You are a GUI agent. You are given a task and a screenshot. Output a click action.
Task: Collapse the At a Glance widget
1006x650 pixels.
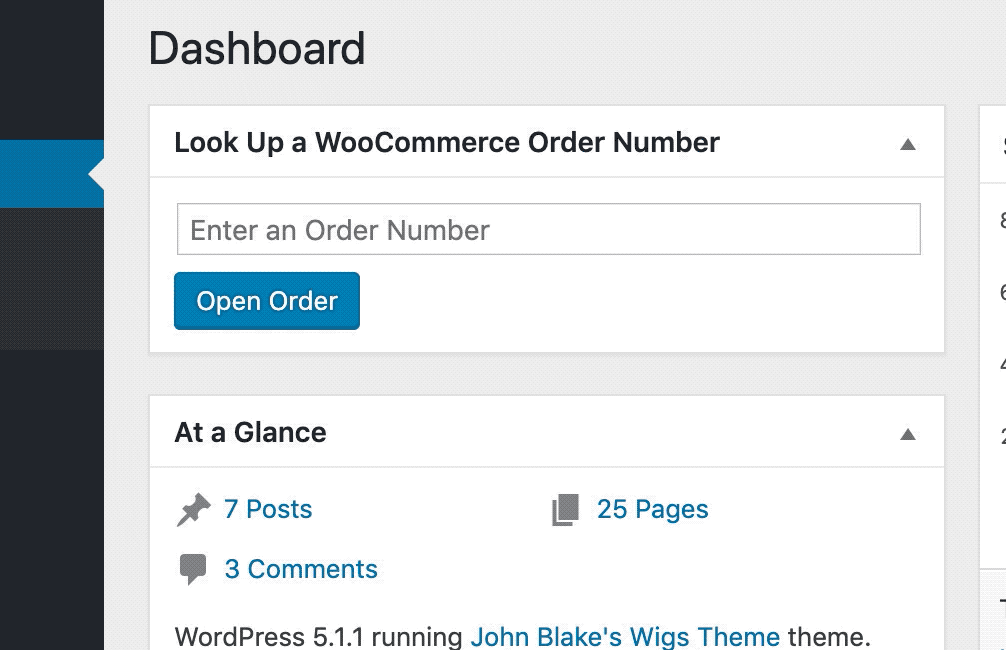[907, 433]
